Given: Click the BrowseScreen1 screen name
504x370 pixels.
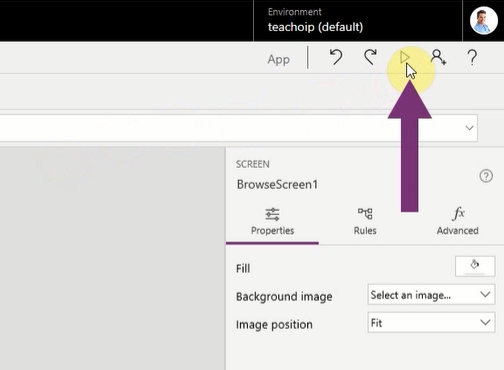Looking at the screenshot, I should tap(277, 184).
